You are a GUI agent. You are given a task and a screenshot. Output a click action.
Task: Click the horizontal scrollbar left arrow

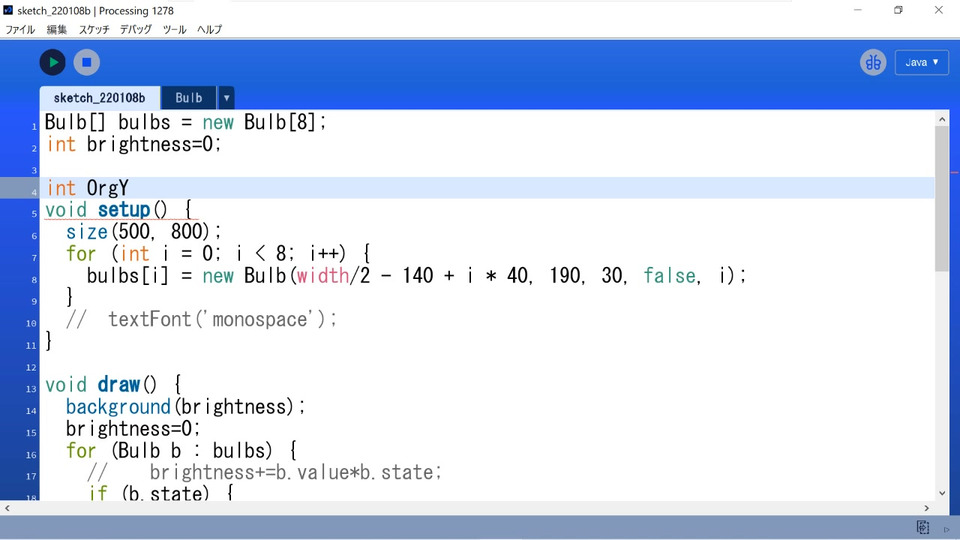[7, 508]
